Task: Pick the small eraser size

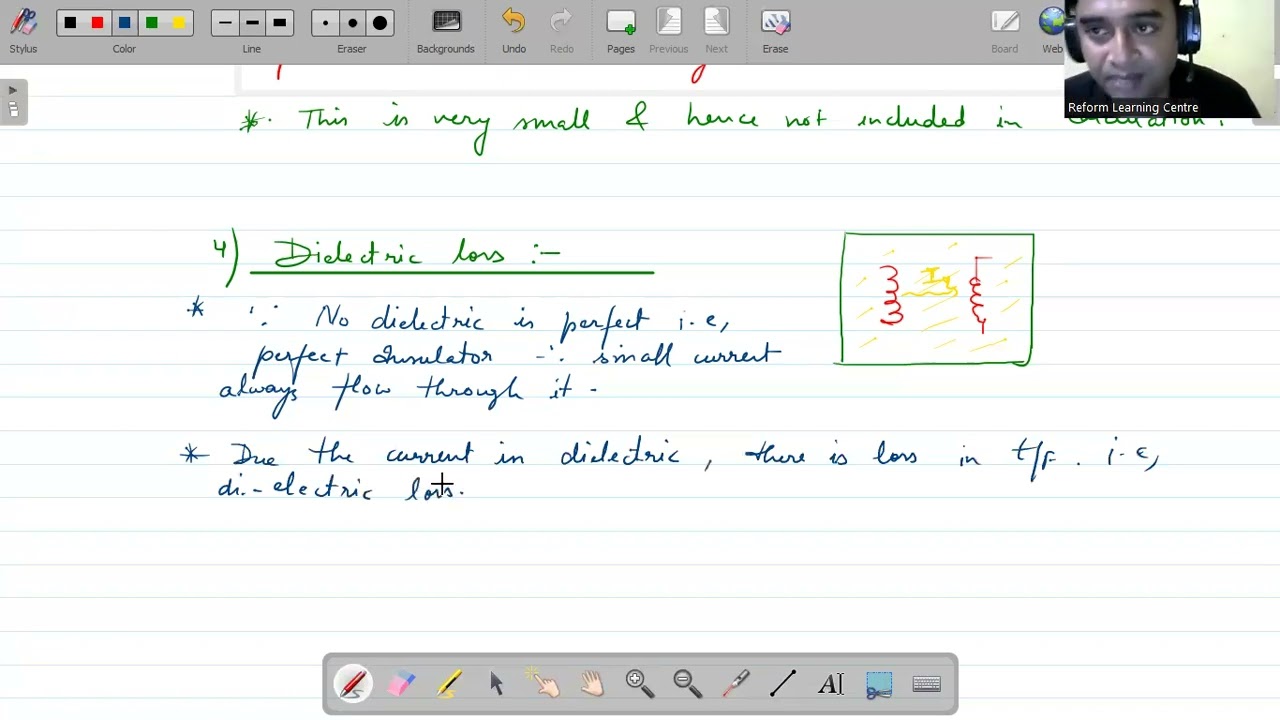Action: tap(325, 23)
